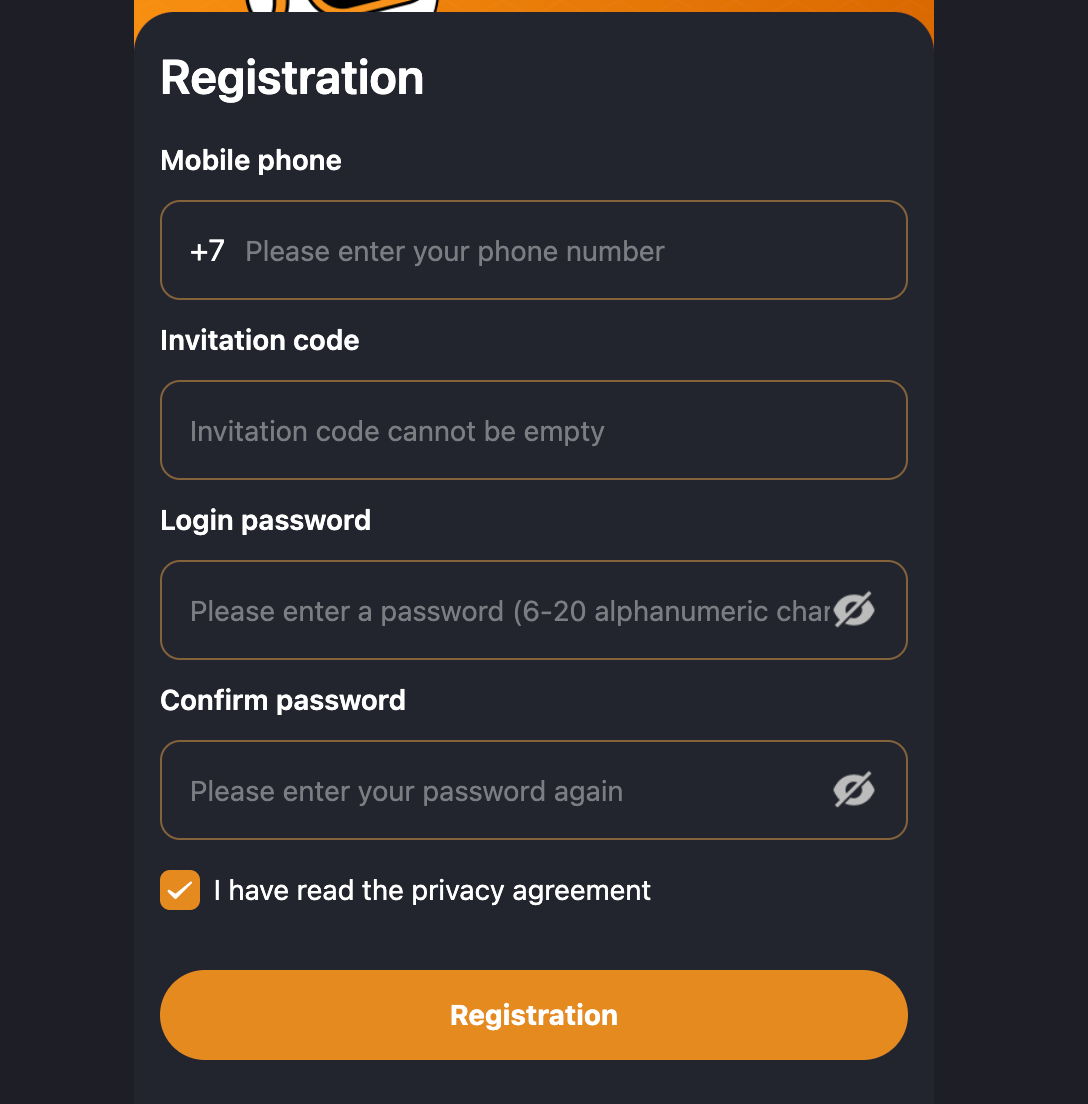Click the "Please enter your password again" placeholder
The image size is (1088, 1104).
(x=406, y=791)
